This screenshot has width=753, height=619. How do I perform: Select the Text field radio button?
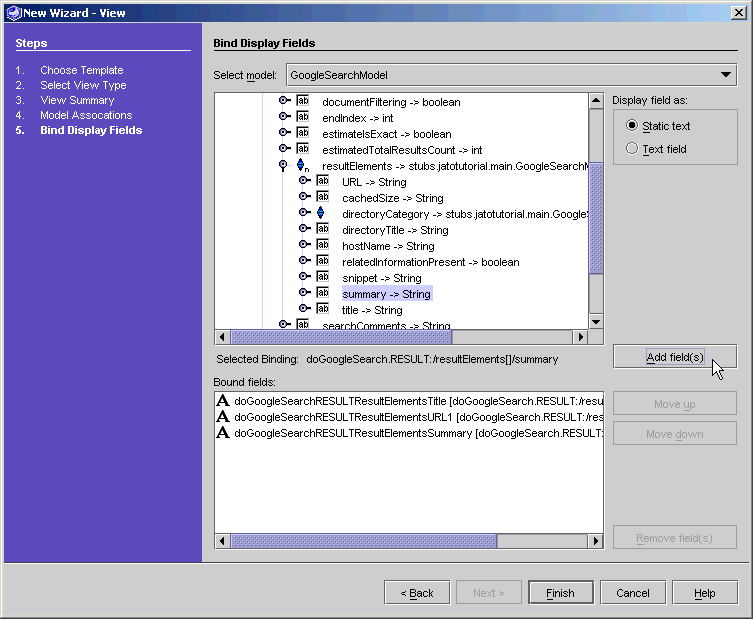[x=632, y=148]
